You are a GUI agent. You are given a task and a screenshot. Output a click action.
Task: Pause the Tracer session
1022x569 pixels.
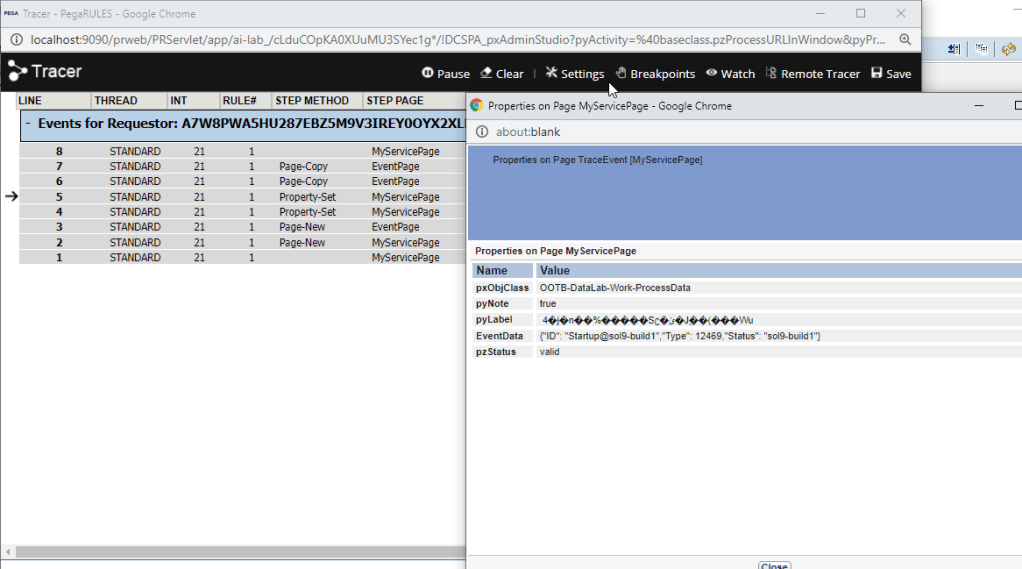[445, 74]
